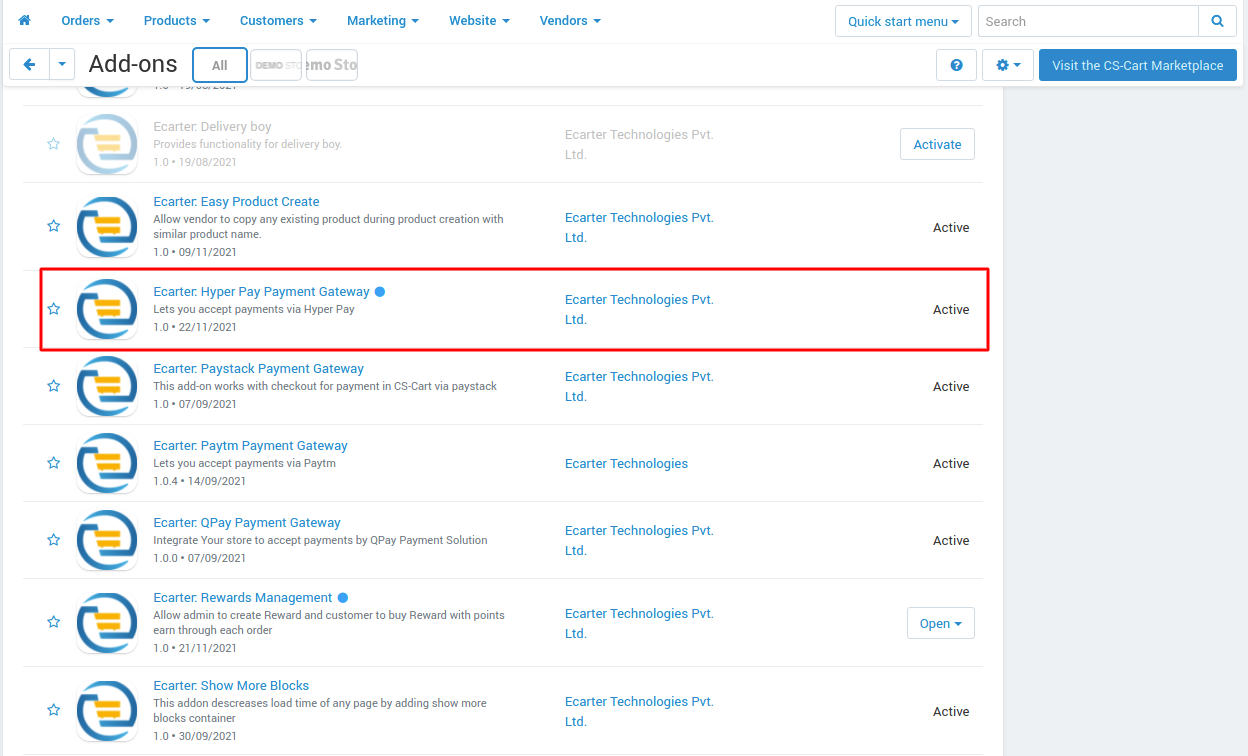Click developer name in Hyper Pay row
1248x756 pixels.
coord(639,310)
